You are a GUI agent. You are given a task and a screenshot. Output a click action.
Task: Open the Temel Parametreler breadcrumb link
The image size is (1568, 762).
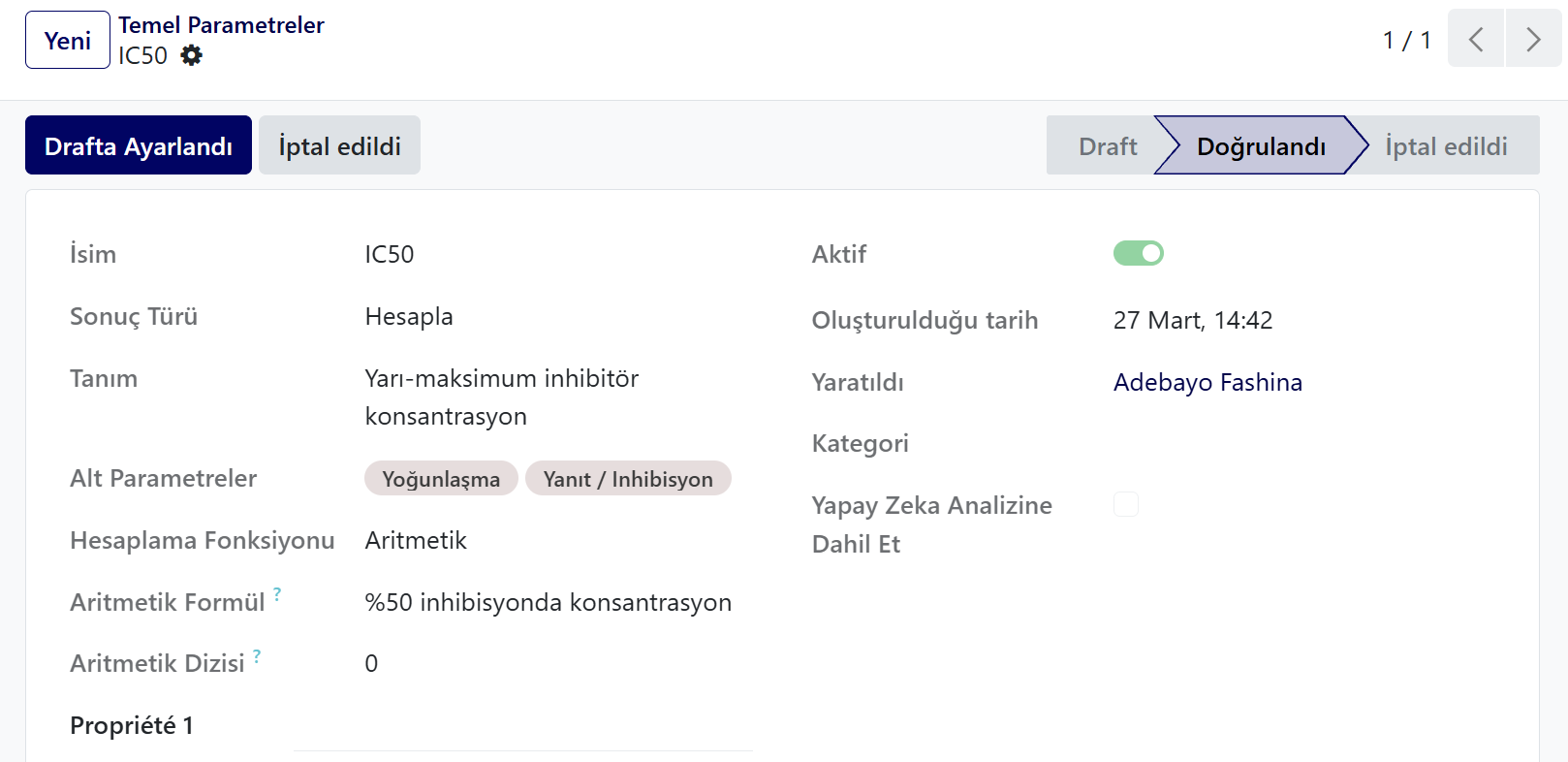click(221, 25)
